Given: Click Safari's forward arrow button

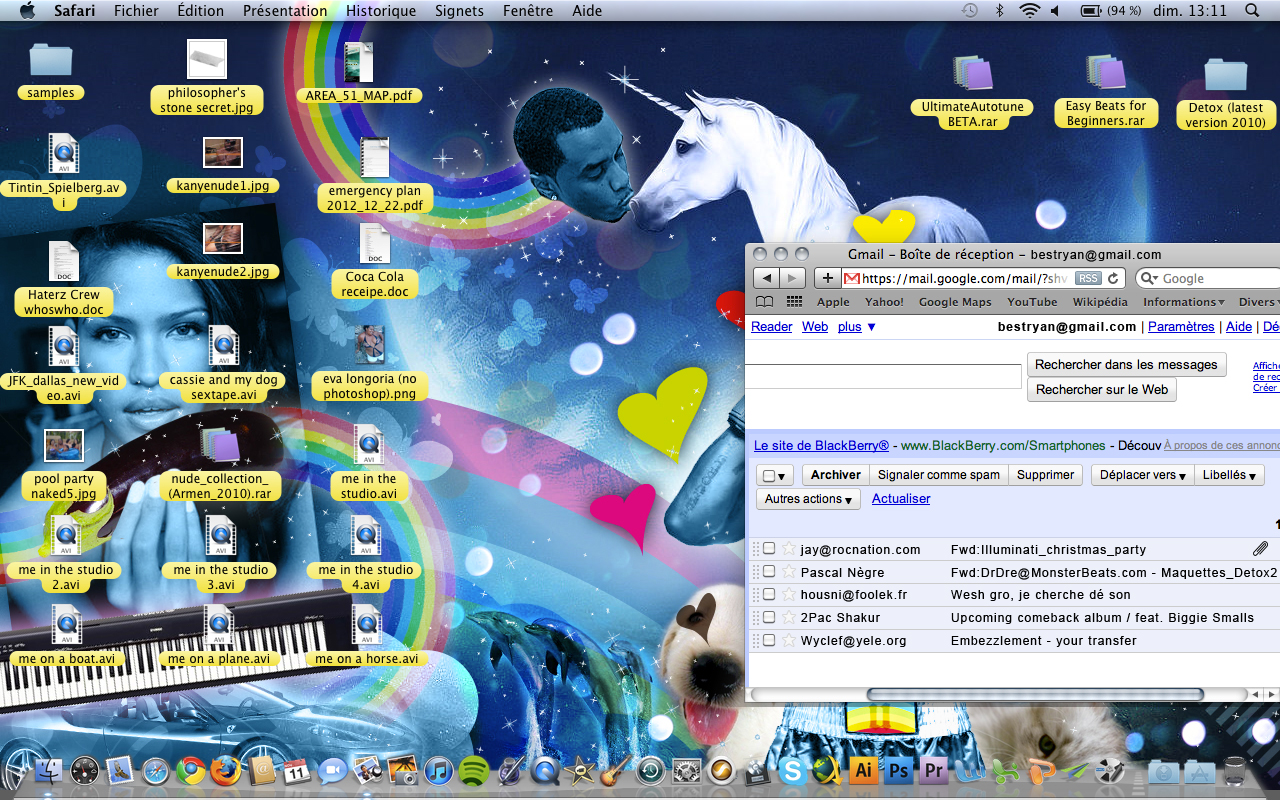Looking at the screenshot, I should pyautogui.click(x=792, y=278).
